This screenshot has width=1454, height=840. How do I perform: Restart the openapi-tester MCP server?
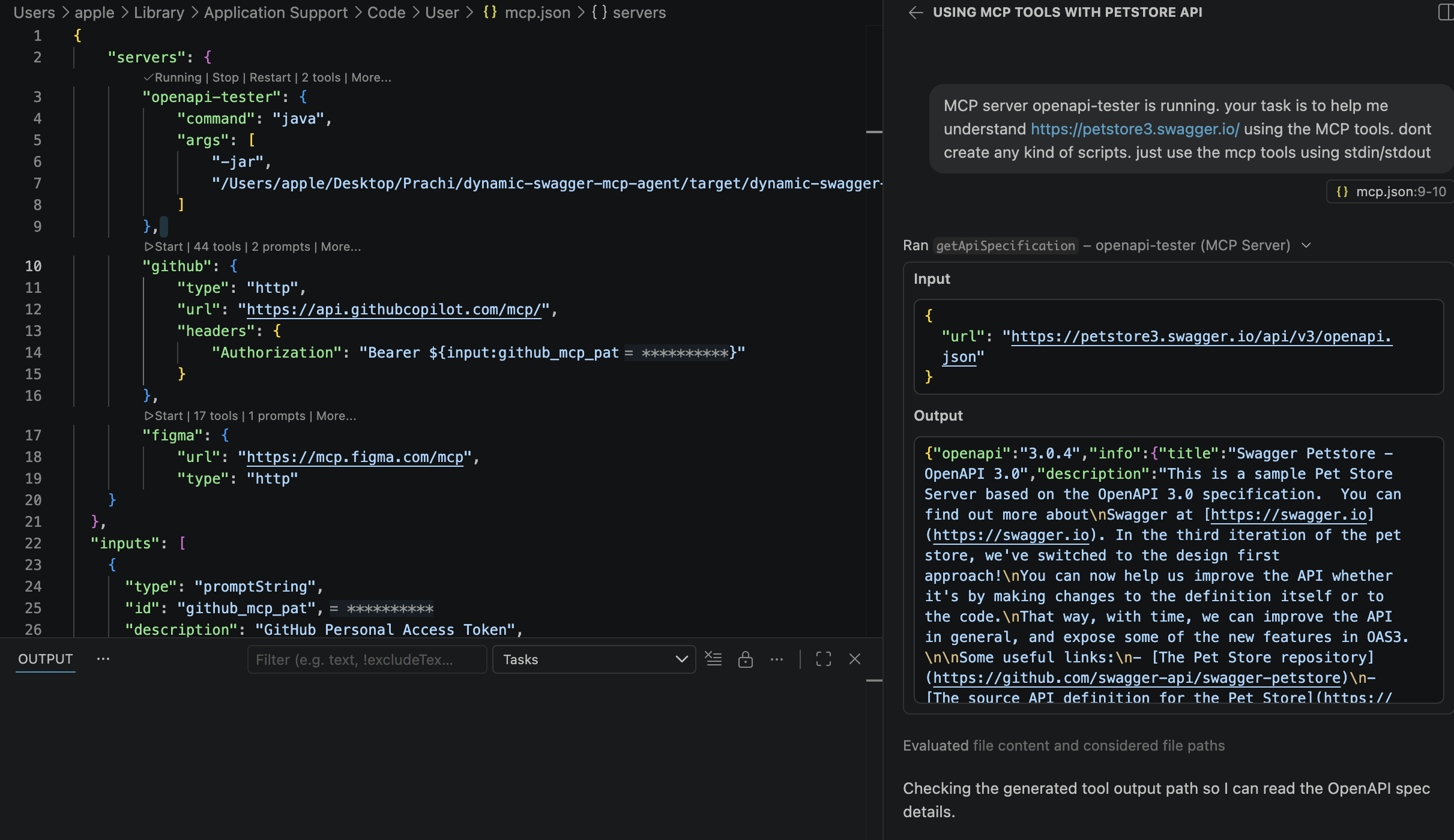point(270,77)
